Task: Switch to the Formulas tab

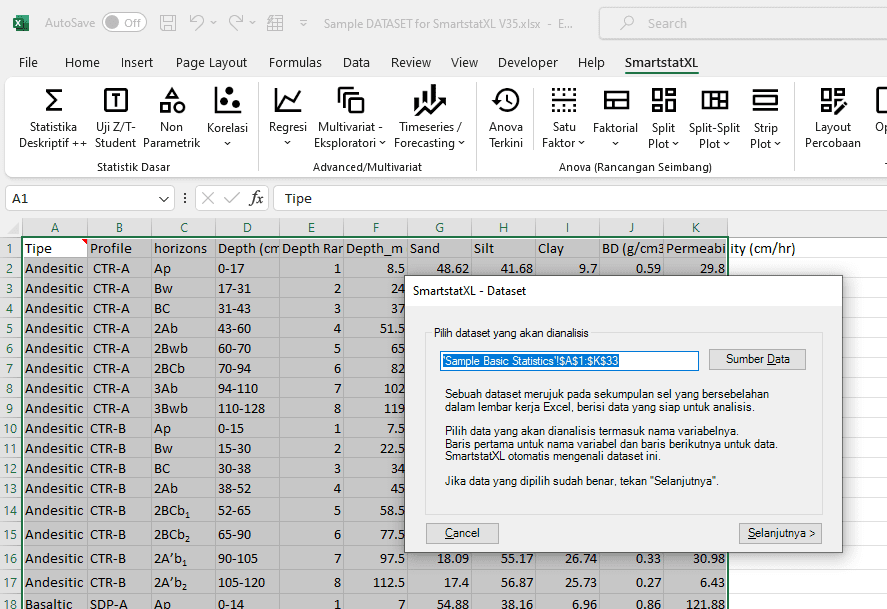Action: [x=295, y=62]
